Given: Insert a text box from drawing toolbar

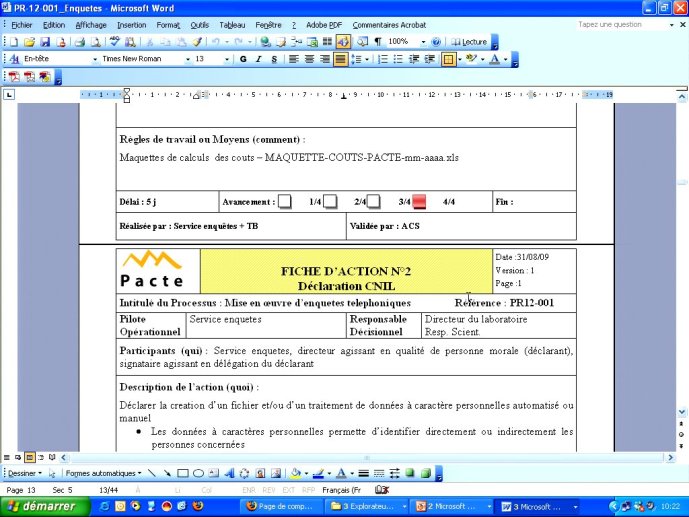Looking at the screenshot, I should [214, 473].
